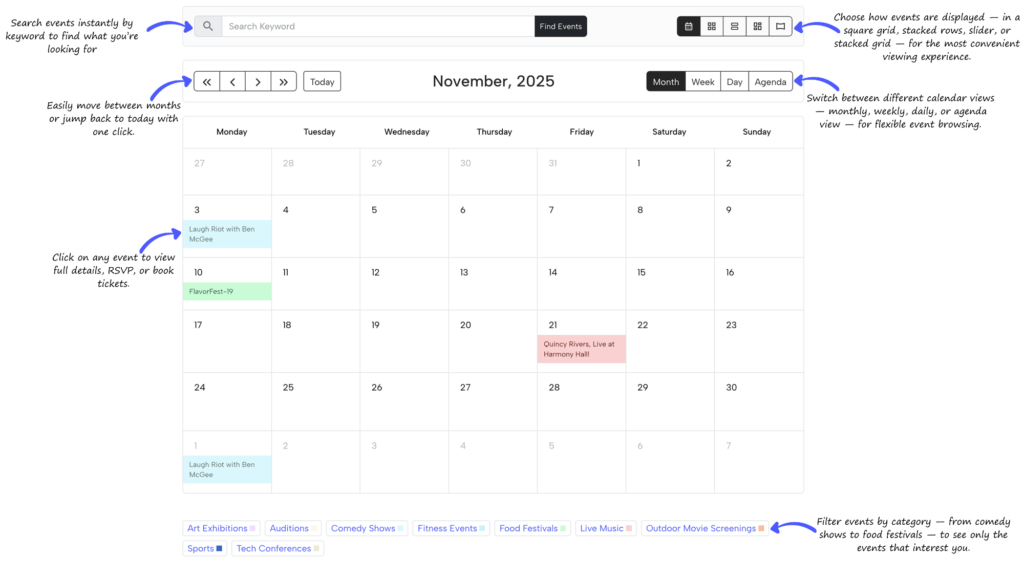Open the Day view tab
Screen dimensions: 1024x580
(734, 82)
